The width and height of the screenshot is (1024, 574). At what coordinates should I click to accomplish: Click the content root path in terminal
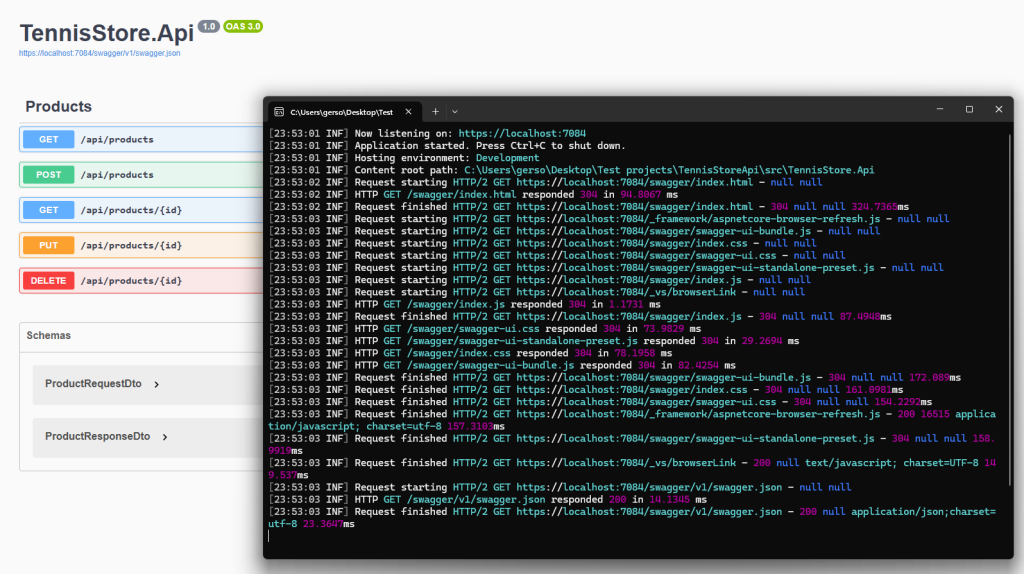tap(669, 170)
